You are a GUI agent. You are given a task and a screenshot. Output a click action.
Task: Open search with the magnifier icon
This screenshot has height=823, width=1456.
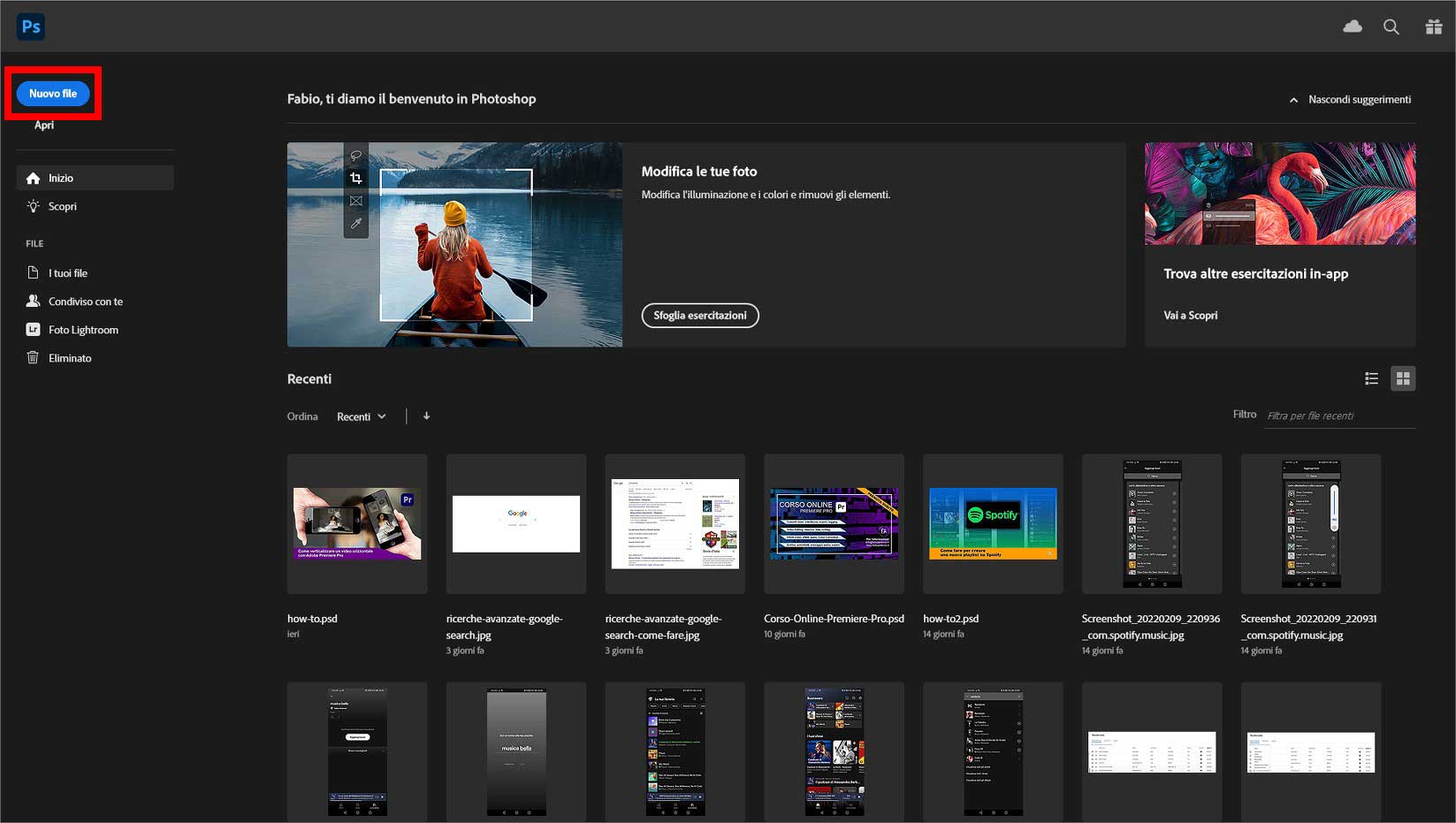pos(1391,27)
